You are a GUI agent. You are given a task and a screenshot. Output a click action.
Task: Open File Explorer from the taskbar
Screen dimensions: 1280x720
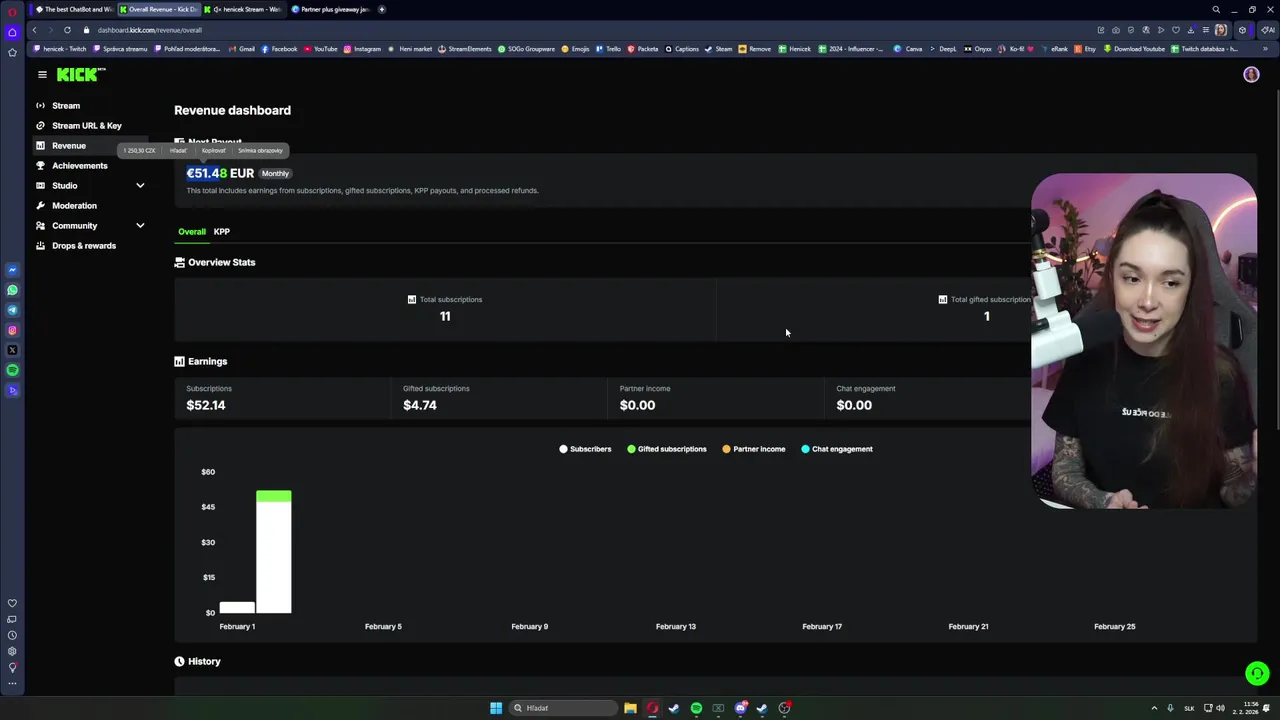click(630, 708)
